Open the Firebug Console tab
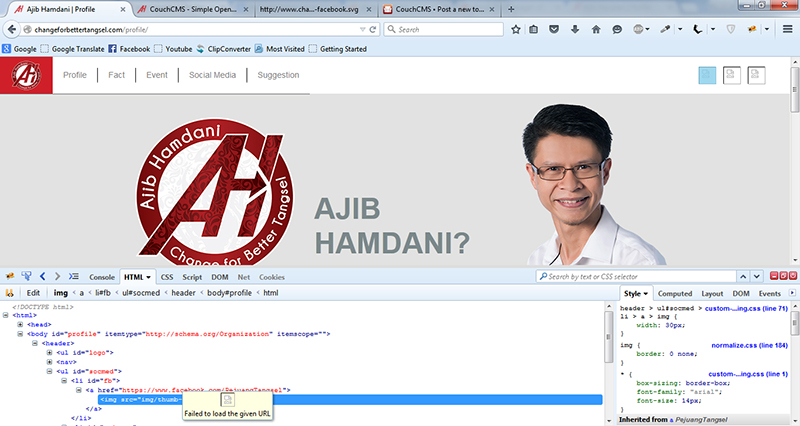800x426 pixels. pos(102,277)
